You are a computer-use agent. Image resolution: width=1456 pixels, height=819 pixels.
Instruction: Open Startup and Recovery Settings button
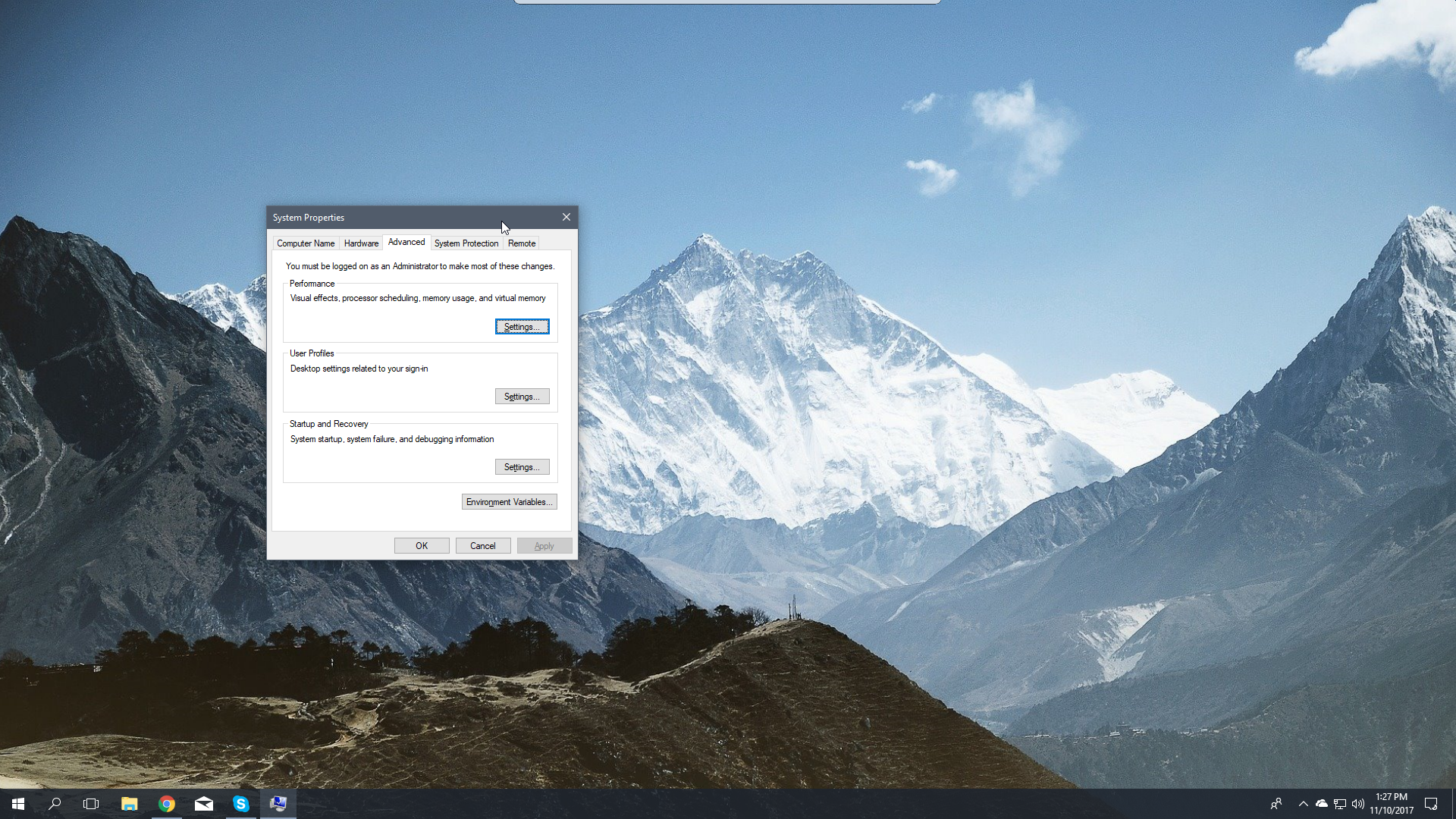click(522, 467)
